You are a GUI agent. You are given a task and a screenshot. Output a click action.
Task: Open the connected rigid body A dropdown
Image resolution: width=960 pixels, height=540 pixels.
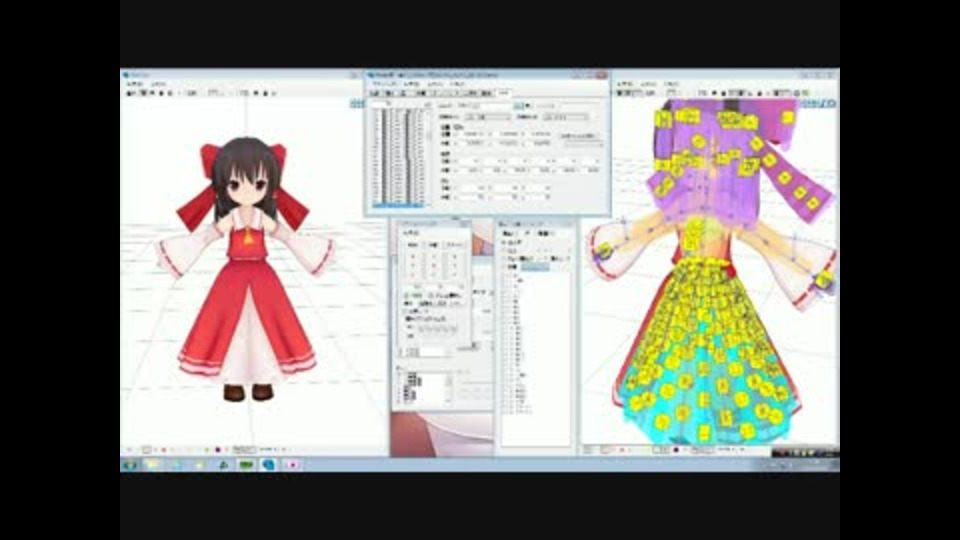click(x=488, y=116)
